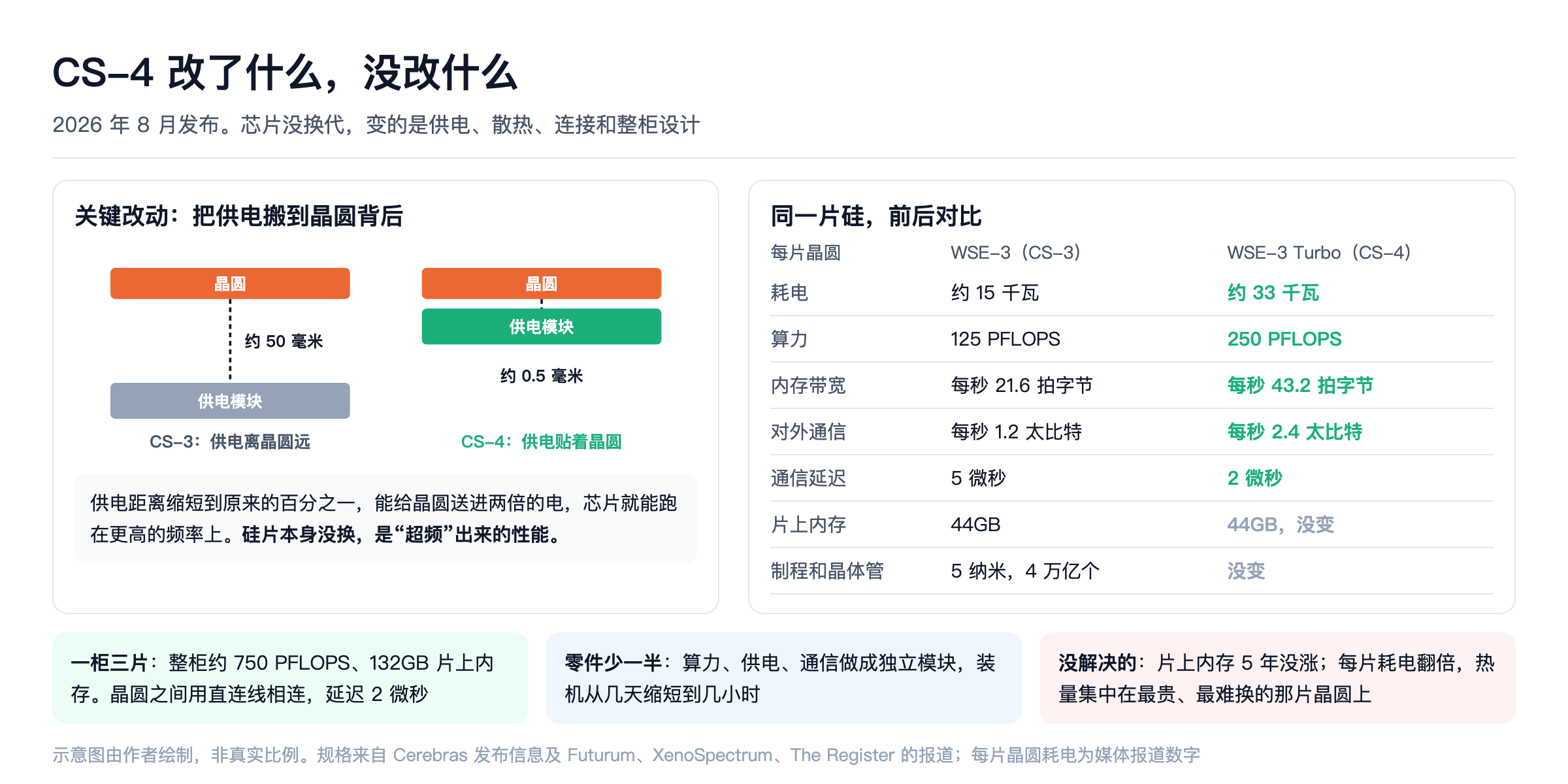Click the label '约 0.5 毫米'
The width and height of the screenshot is (1568, 784).
pos(541,376)
